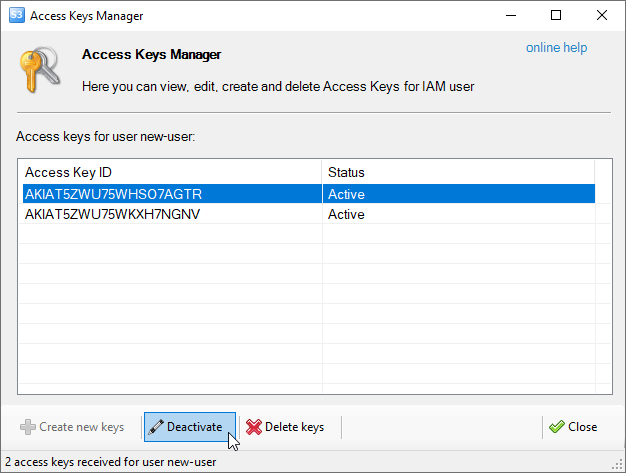Image resolution: width=626 pixels, height=473 pixels.
Task: Open the online help link
Action: tap(556, 47)
